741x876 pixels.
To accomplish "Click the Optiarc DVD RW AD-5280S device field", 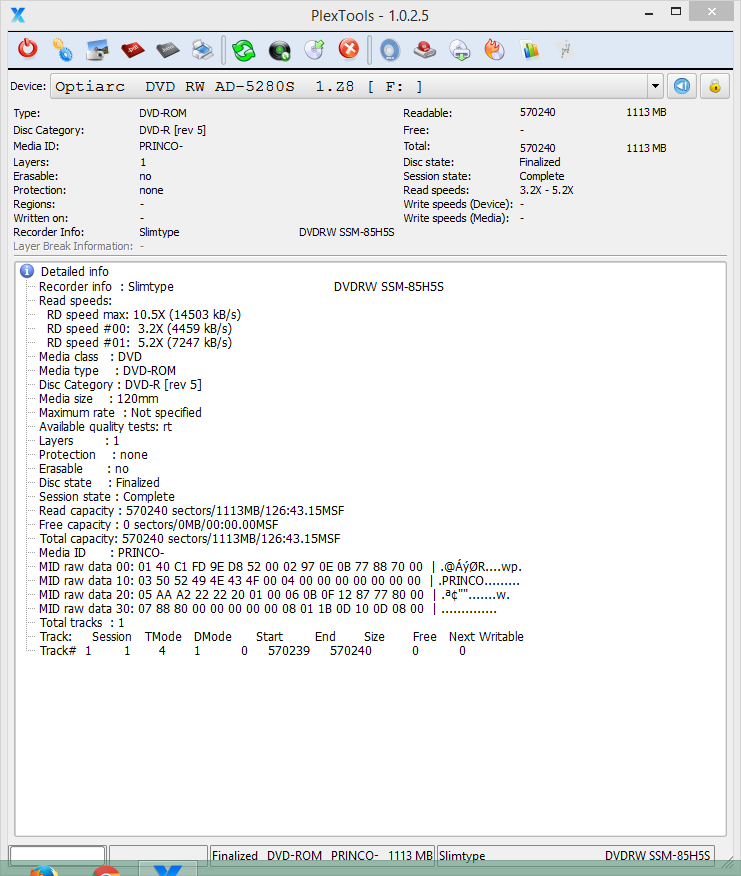I will (x=349, y=87).
